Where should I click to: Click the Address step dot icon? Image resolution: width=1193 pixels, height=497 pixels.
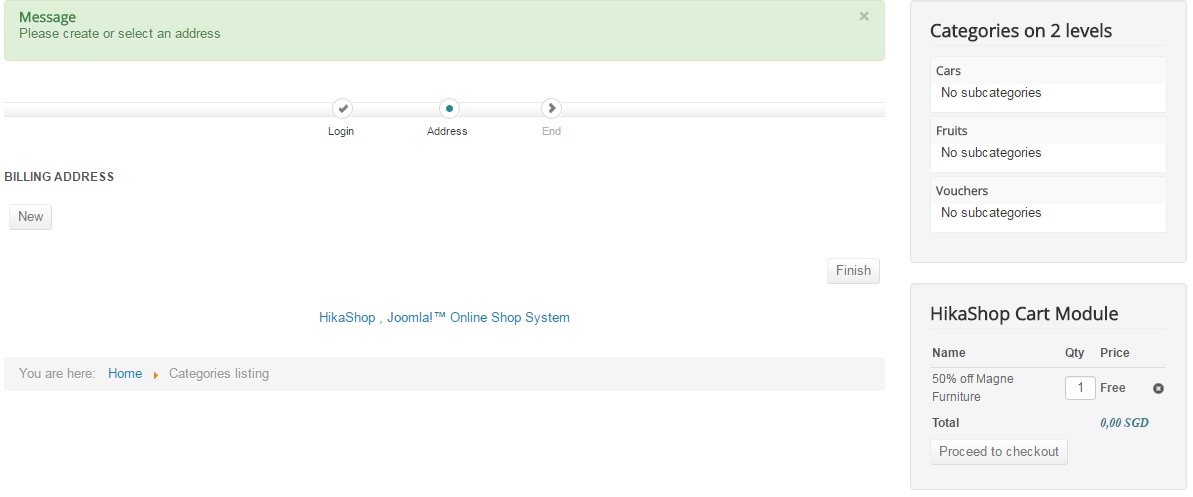pyautogui.click(x=449, y=109)
